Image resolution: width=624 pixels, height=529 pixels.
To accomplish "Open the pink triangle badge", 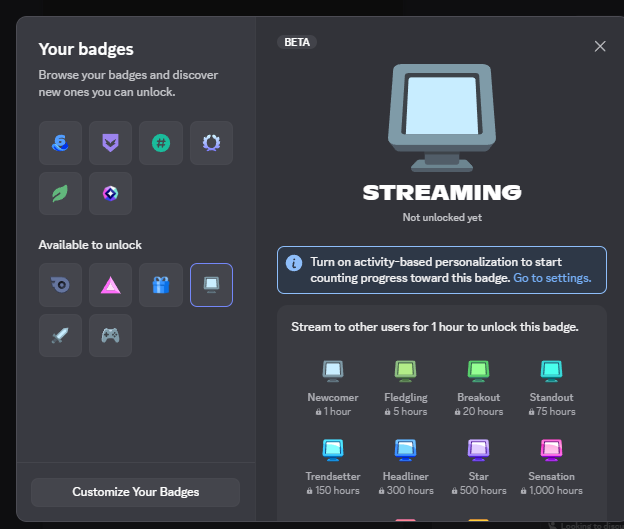I will point(111,285).
